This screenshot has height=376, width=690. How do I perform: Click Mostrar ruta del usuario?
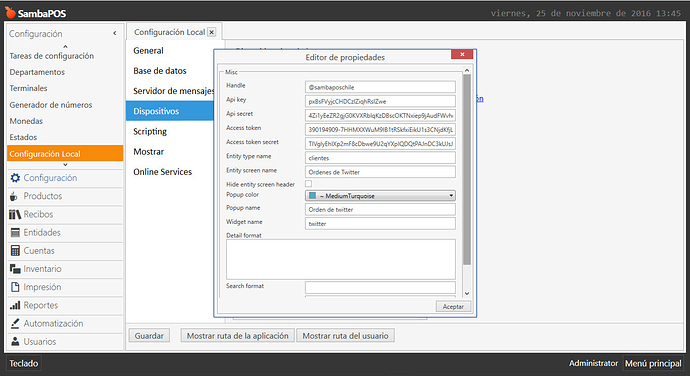click(345, 335)
